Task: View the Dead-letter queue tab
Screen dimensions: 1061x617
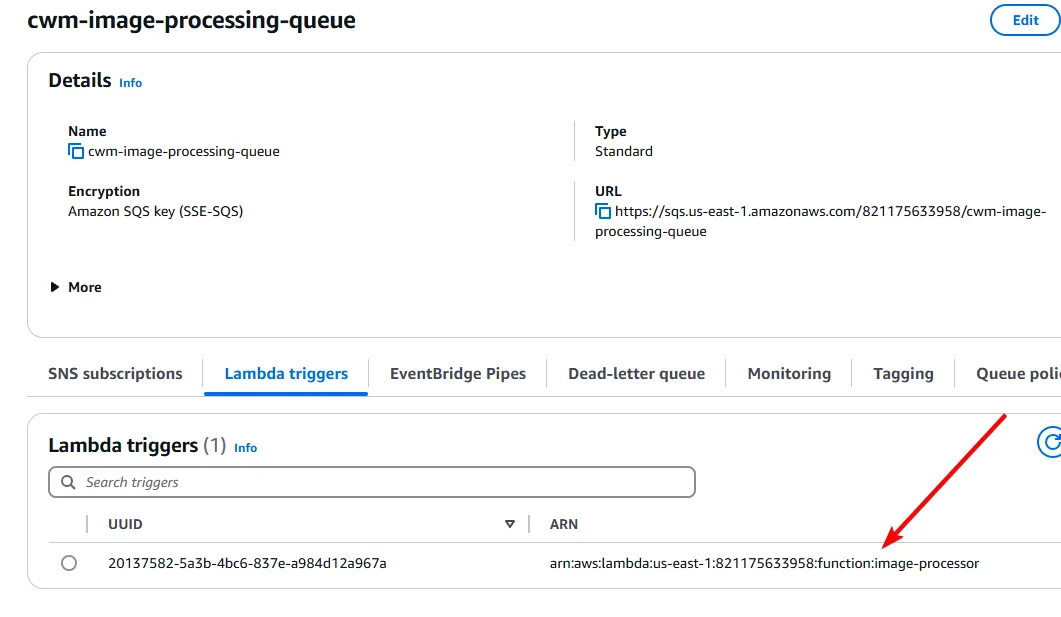Action: [x=636, y=373]
